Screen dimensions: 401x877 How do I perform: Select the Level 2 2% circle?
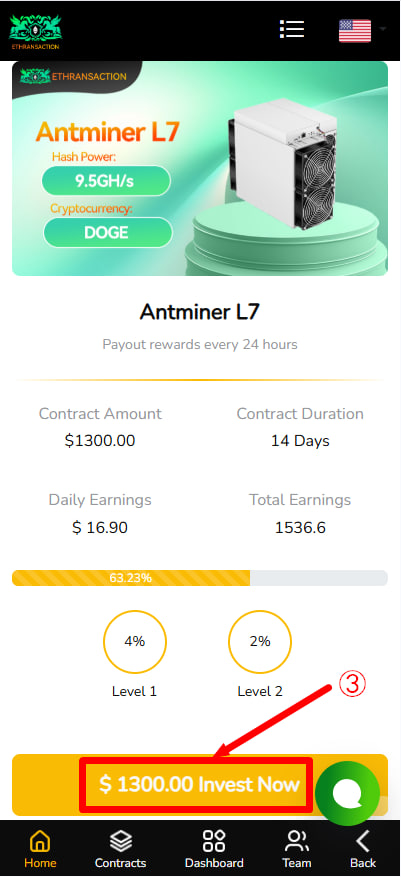click(x=260, y=642)
